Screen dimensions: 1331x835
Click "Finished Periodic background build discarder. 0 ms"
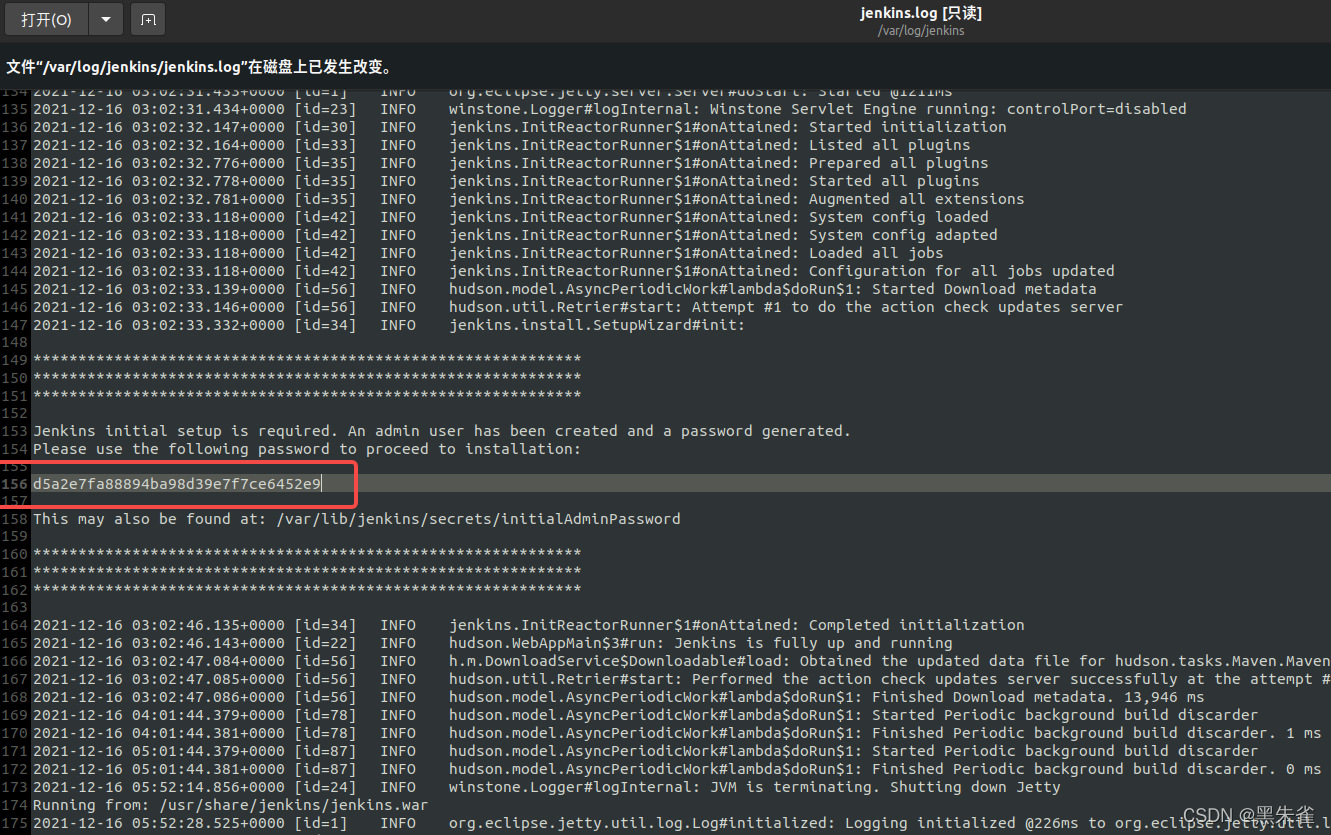[677, 769]
